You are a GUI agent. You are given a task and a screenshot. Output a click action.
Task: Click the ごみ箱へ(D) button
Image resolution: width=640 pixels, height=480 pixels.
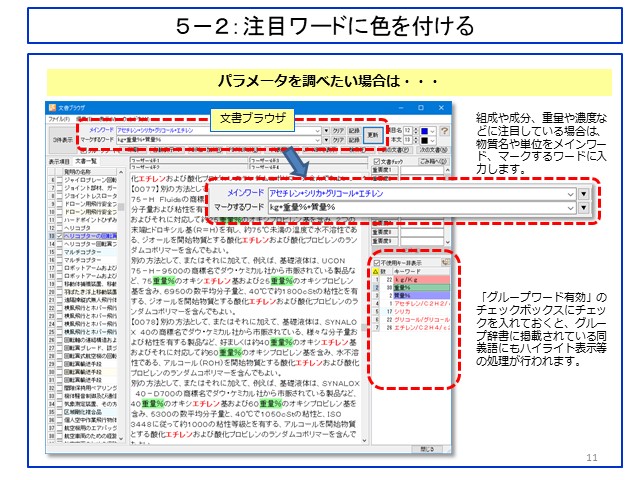tap(433, 161)
